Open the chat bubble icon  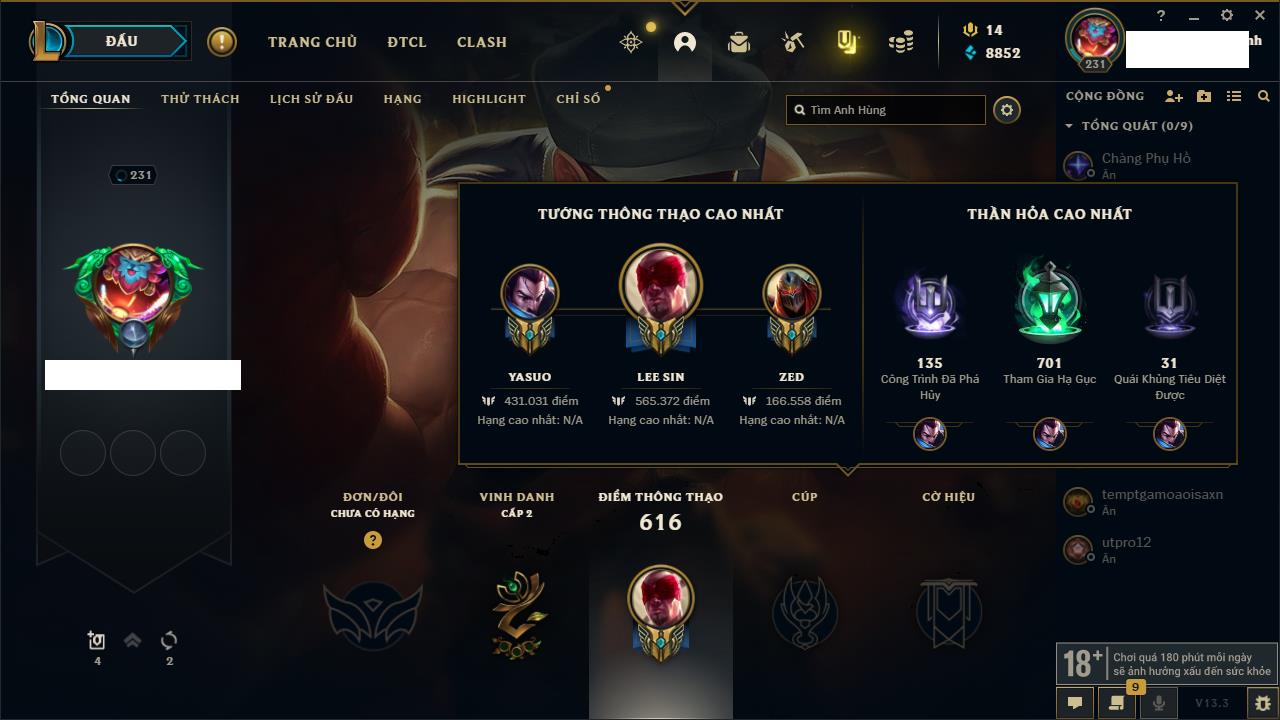(x=1075, y=703)
